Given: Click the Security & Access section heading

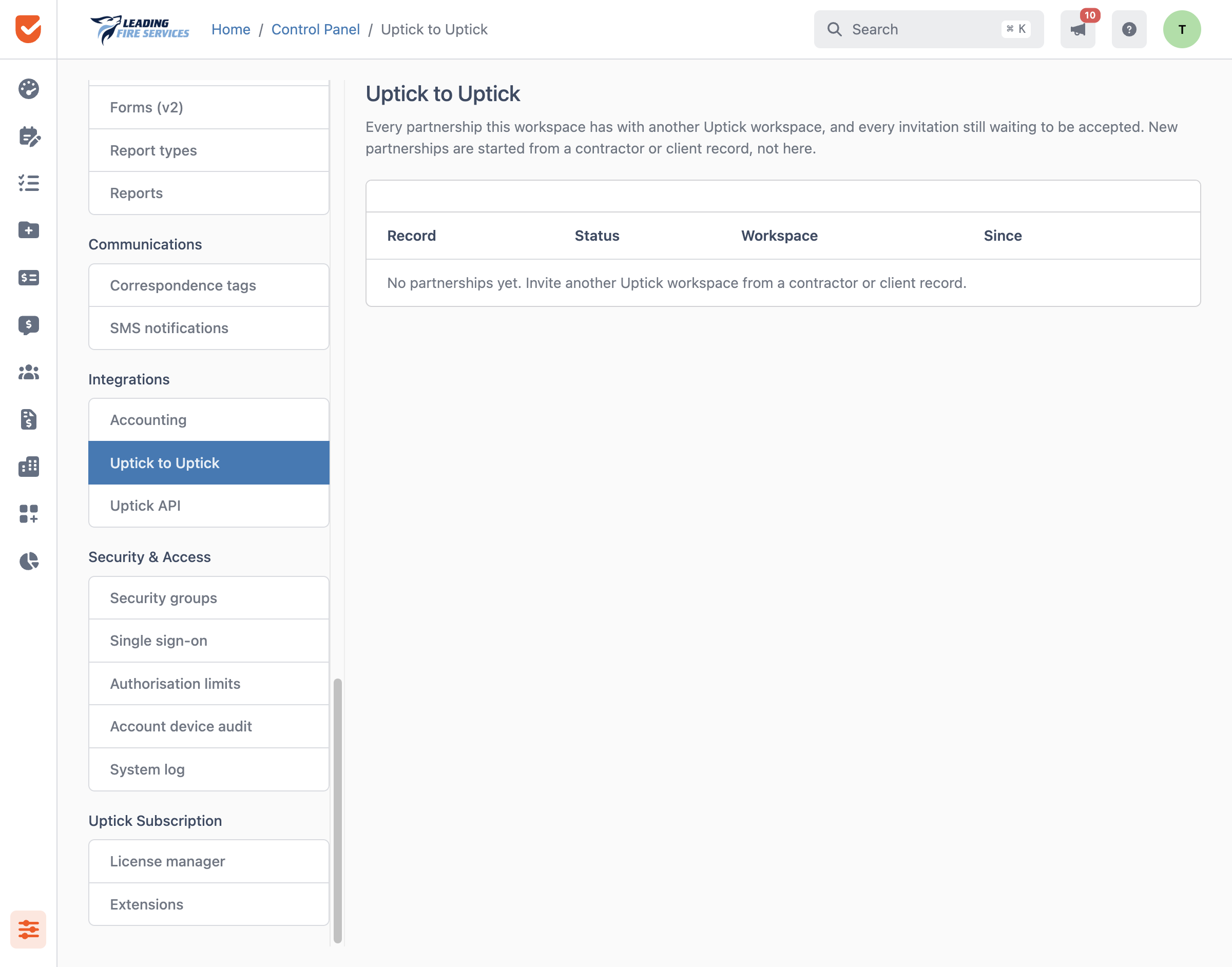Looking at the screenshot, I should [149, 557].
